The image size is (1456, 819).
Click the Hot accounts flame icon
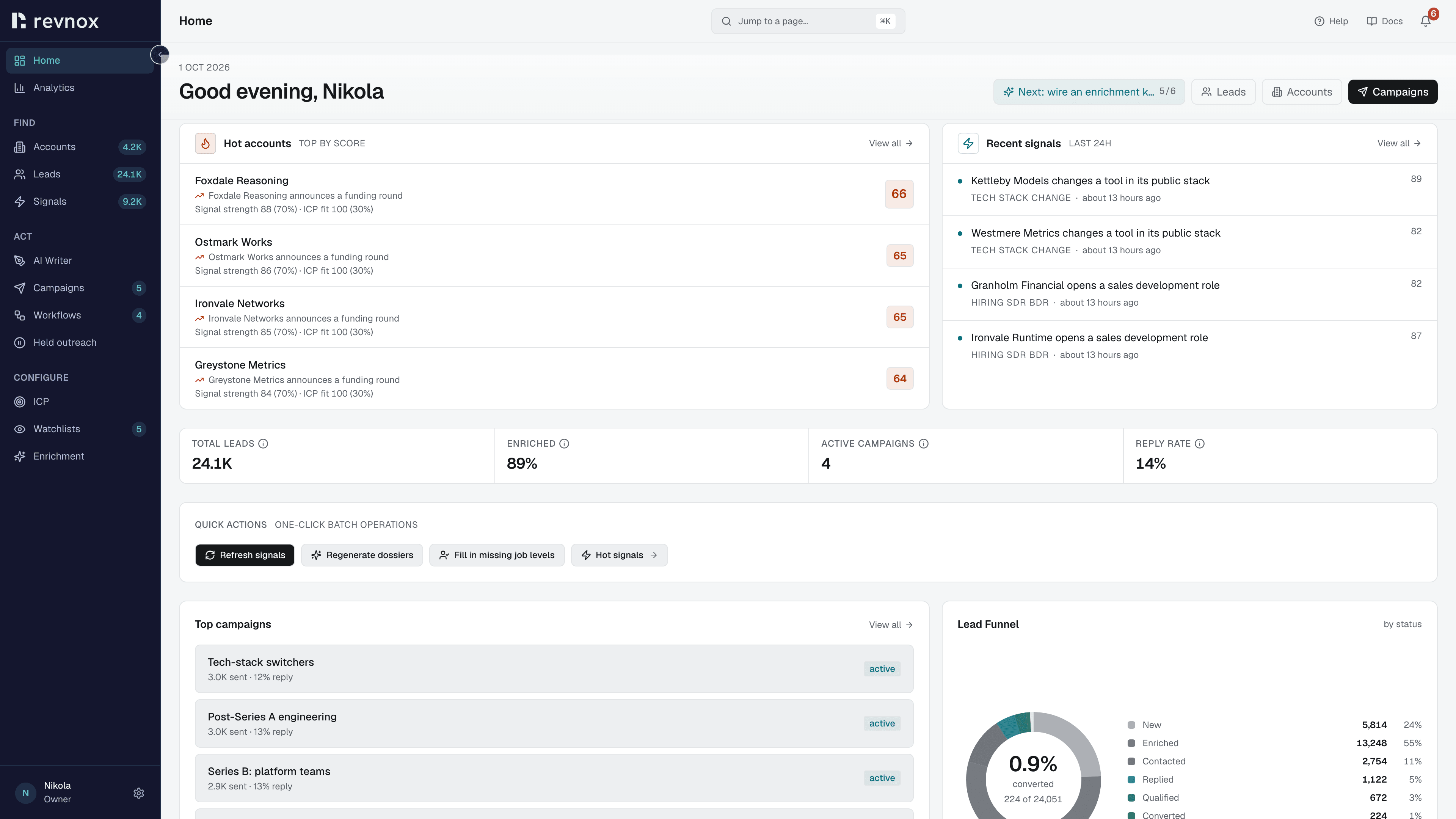tap(206, 144)
